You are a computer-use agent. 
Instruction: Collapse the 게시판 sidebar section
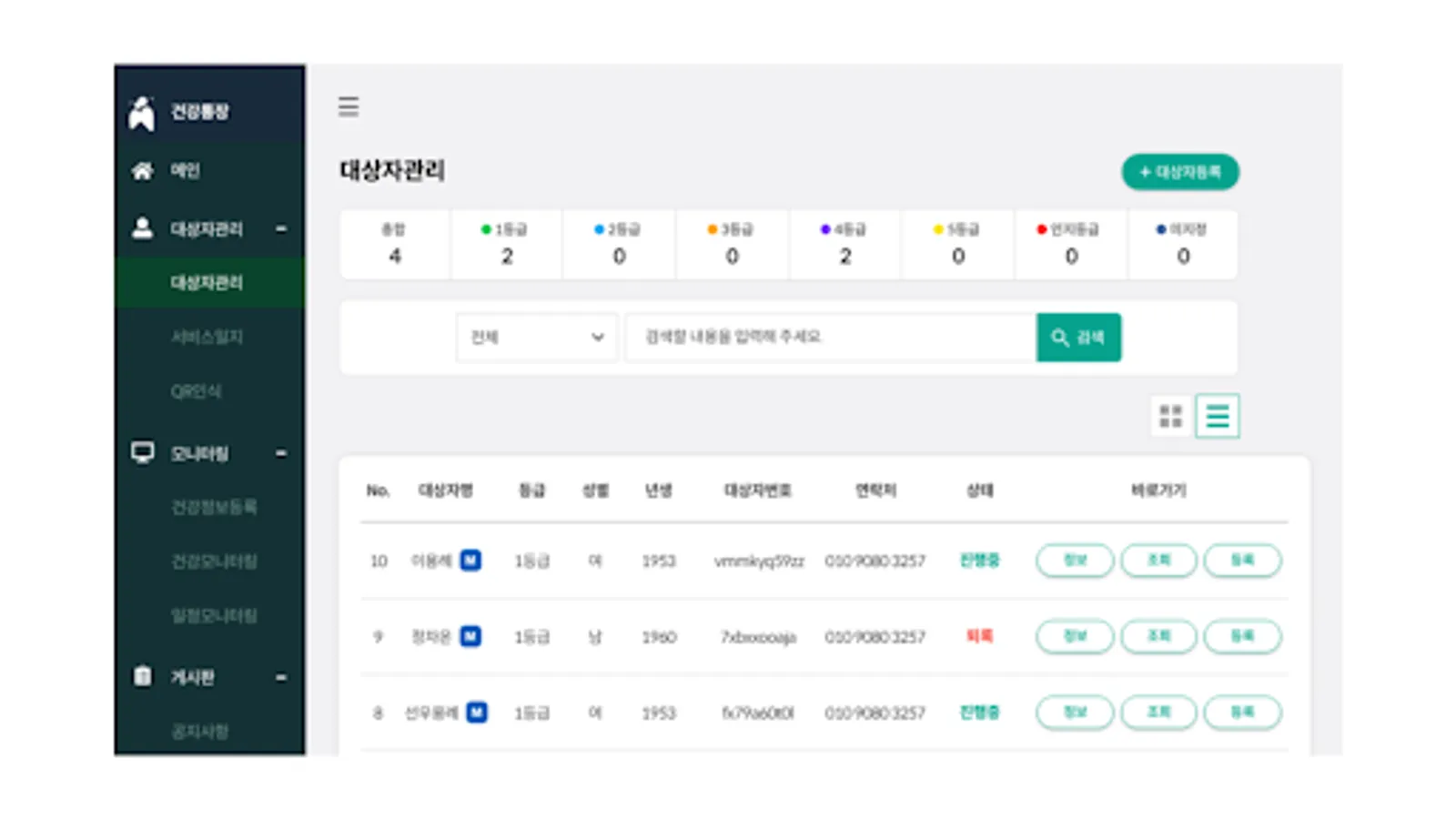tap(281, 677)
